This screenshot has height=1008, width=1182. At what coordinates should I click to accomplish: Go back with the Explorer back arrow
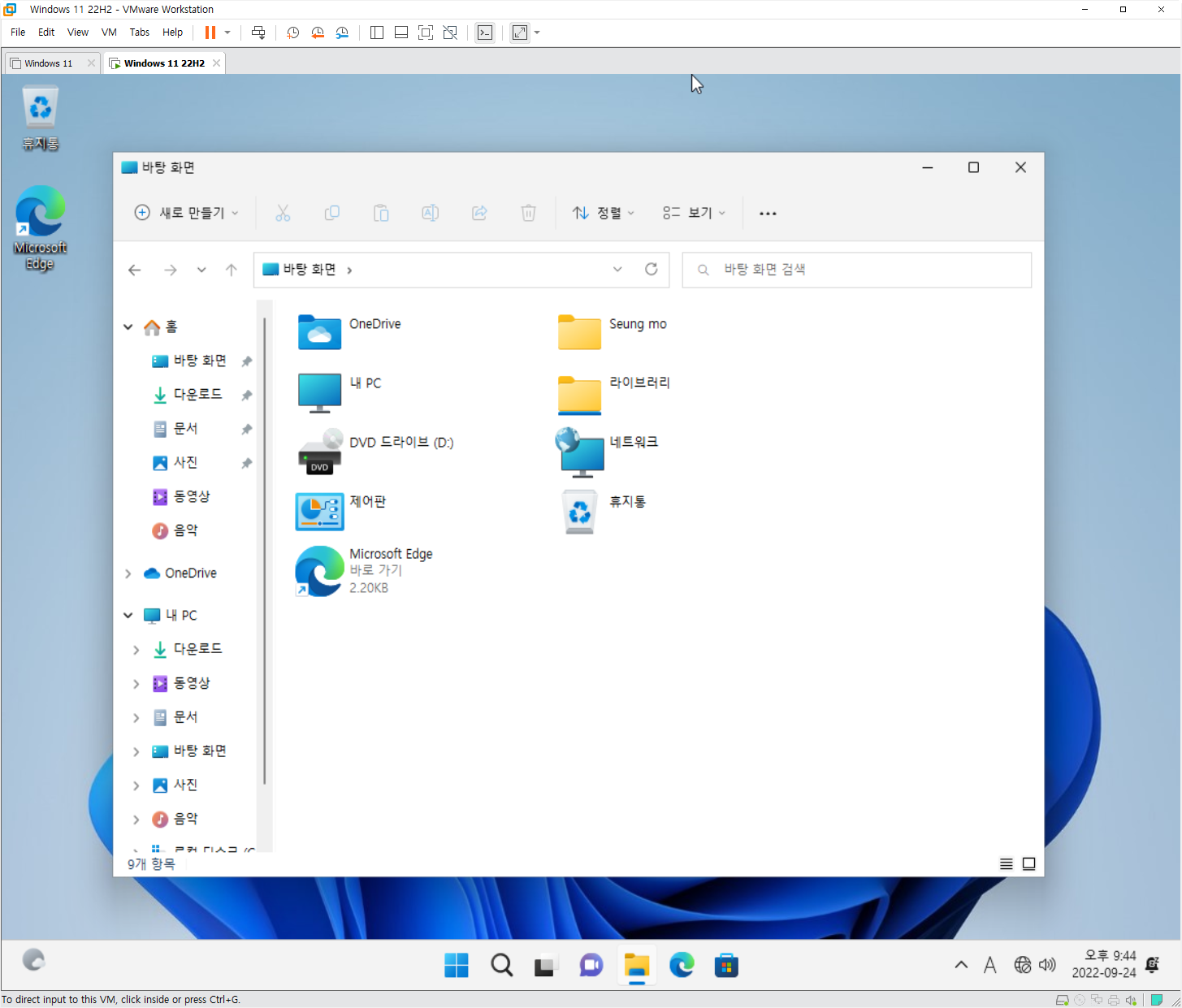click(135, 270)
